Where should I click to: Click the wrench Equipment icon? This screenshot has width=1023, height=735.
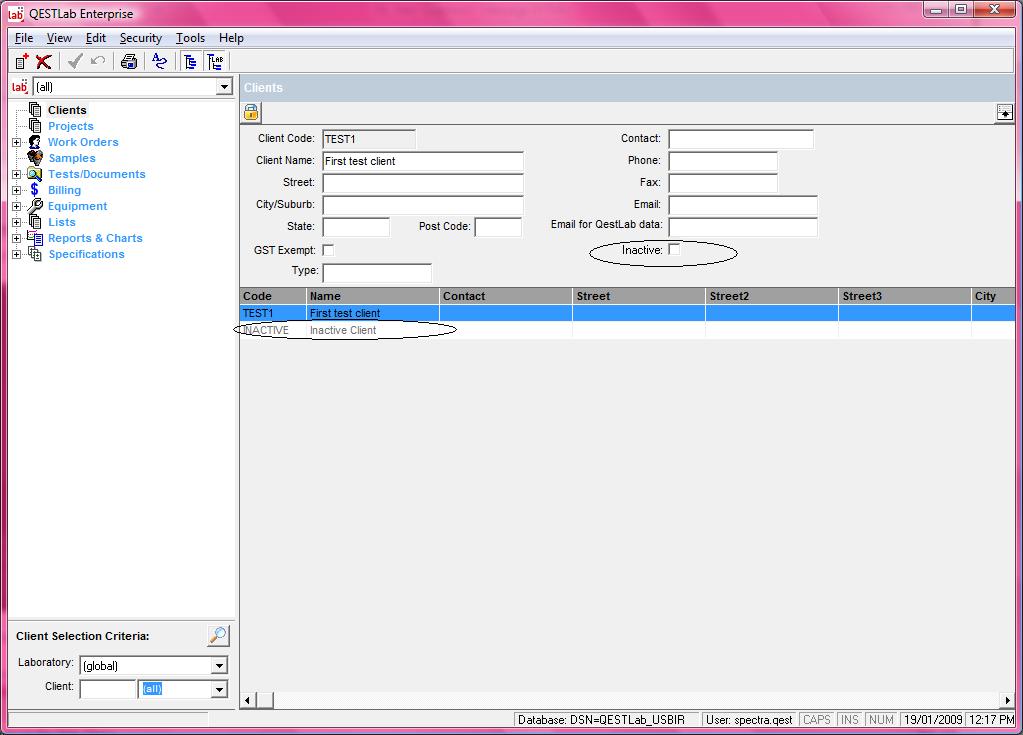[35, 206]
